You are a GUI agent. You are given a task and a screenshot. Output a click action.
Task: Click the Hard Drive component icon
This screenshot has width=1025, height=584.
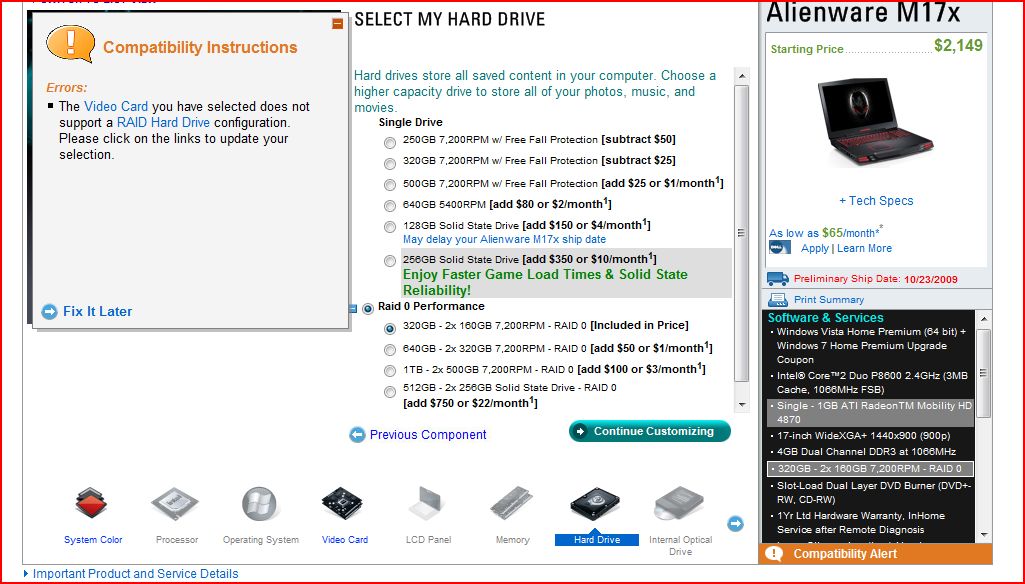coord(595,504)
